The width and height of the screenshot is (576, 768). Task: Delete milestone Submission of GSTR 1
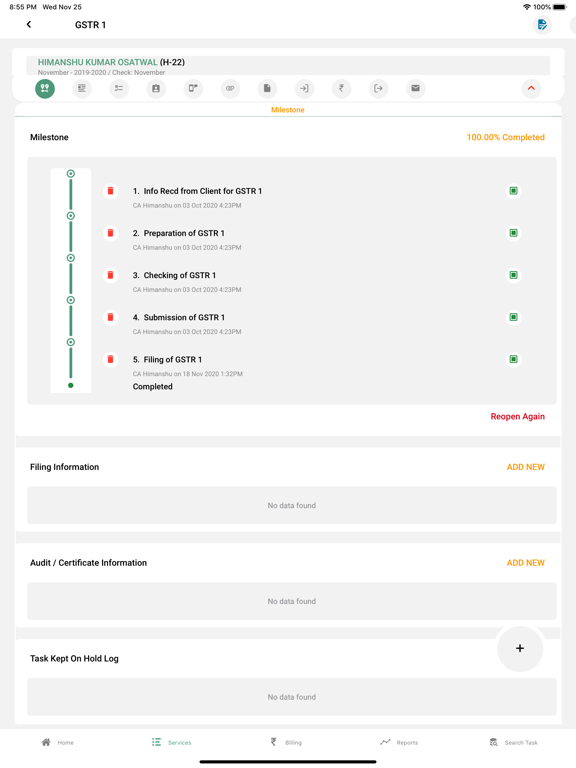coord(111,317)
